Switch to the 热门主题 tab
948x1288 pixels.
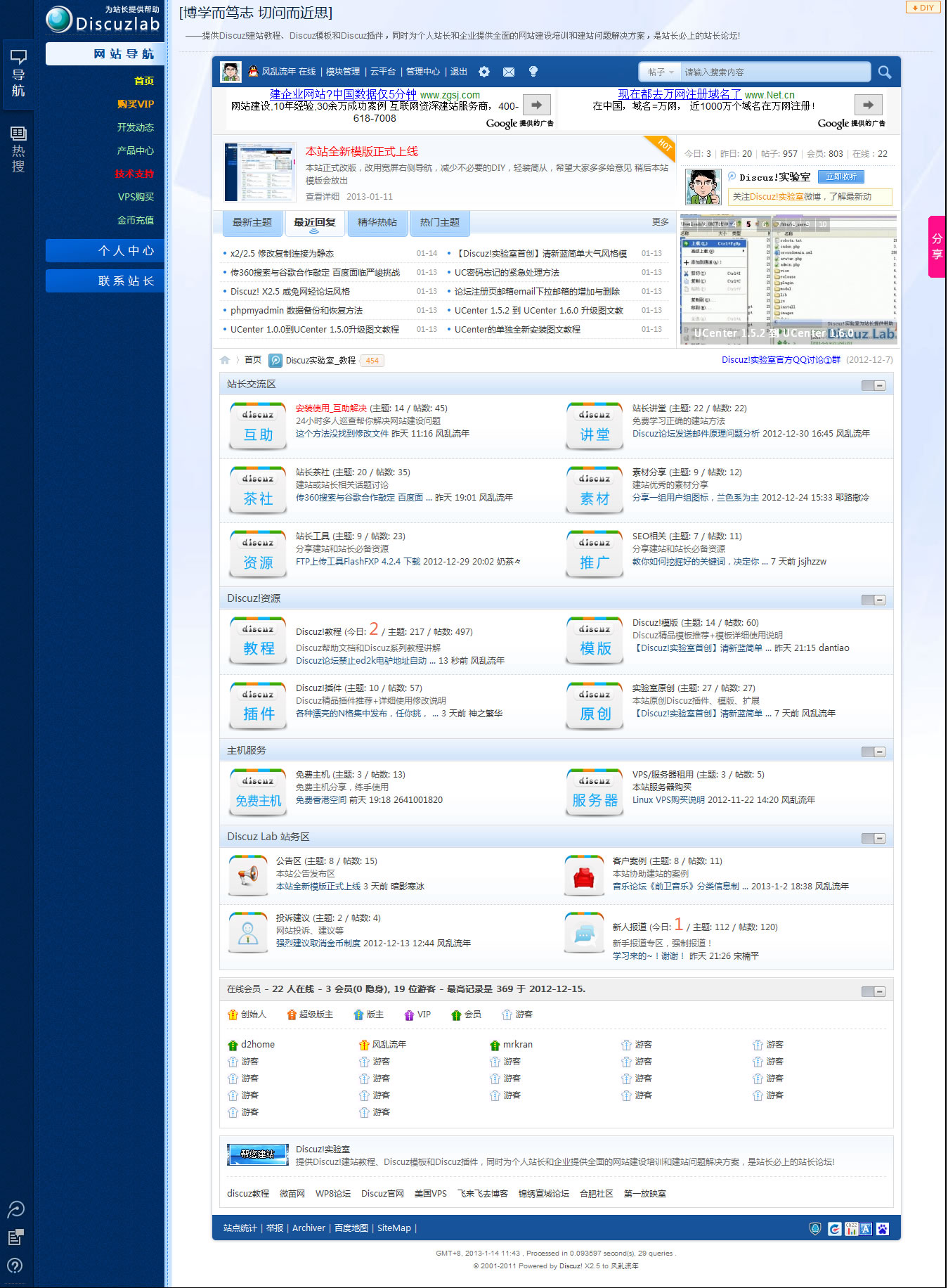[440, 223]
